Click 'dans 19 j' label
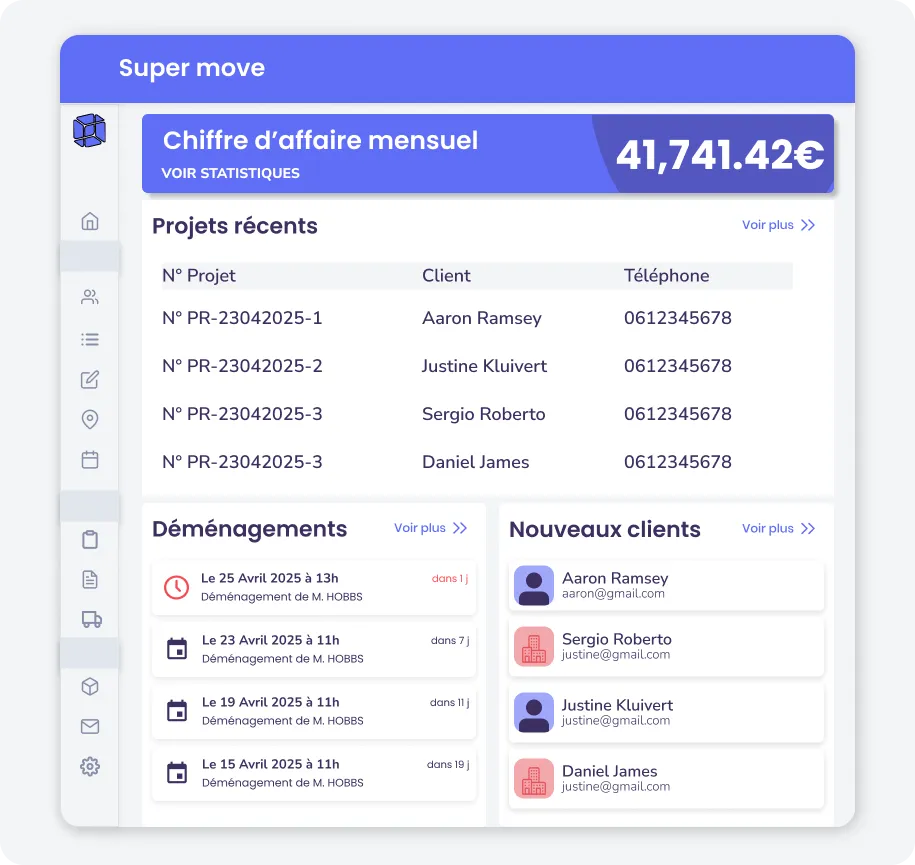 (448, 764)
